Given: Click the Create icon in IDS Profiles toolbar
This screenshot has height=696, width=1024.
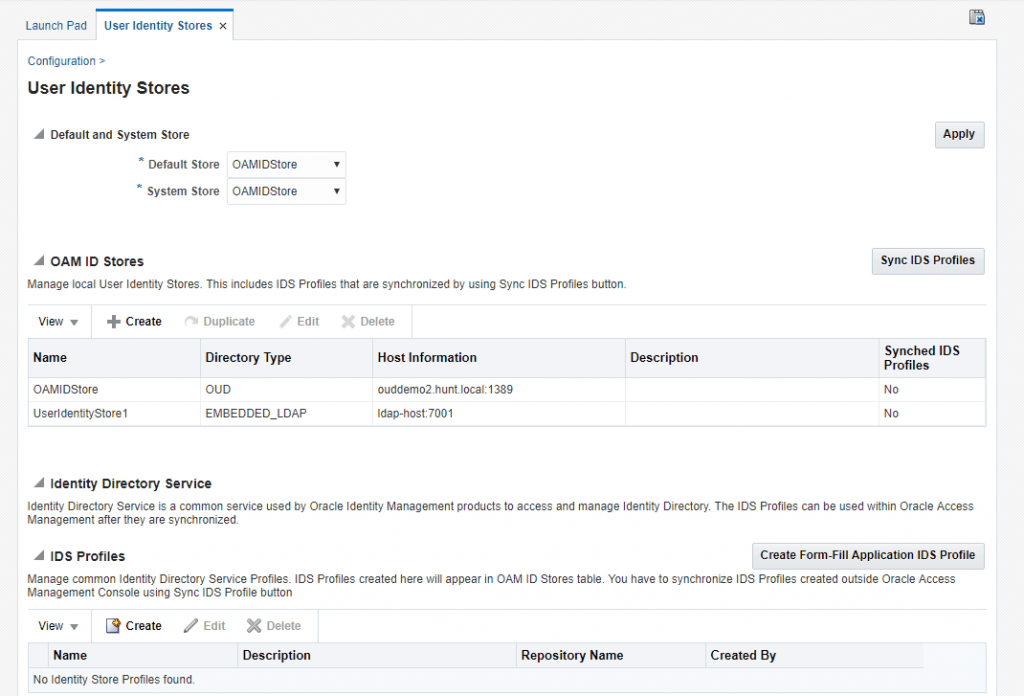Looking at the screenshot, I should pyautogui.click(x=114, y=626).
